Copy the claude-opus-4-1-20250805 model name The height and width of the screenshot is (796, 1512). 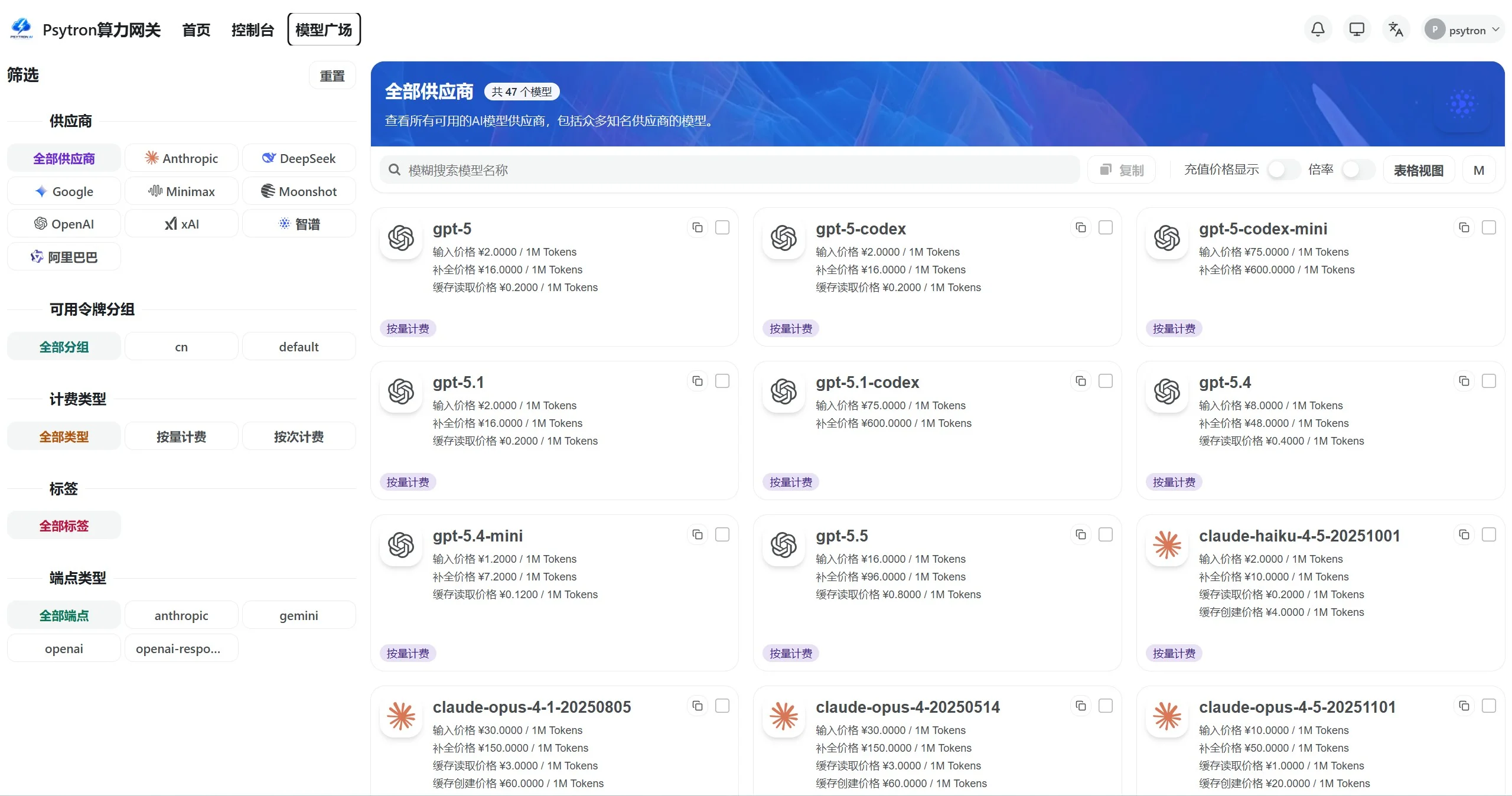(698, 706)
